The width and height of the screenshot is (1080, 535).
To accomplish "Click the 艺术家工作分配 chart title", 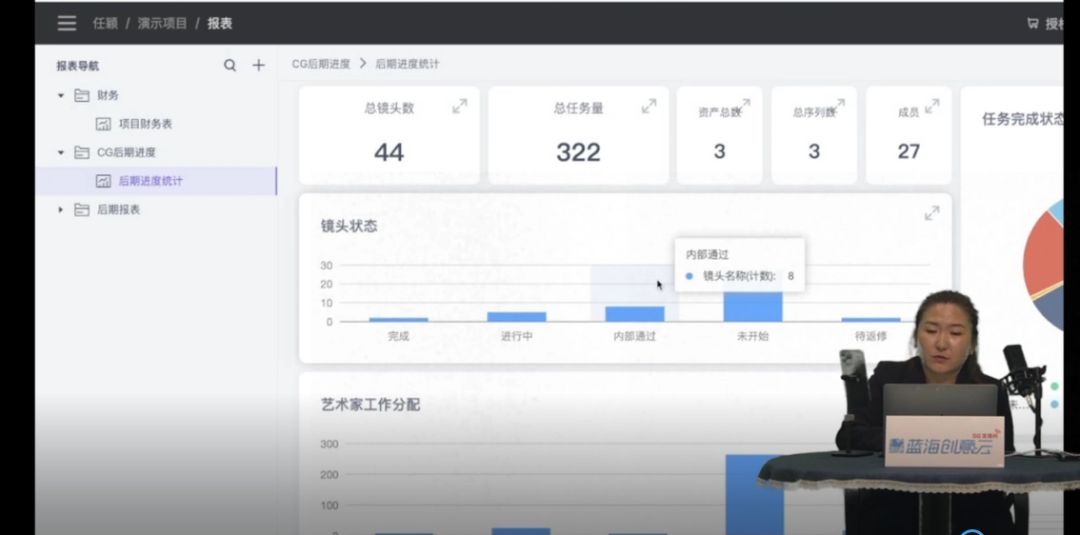I will pyautogui.click(x=371, y=405).
